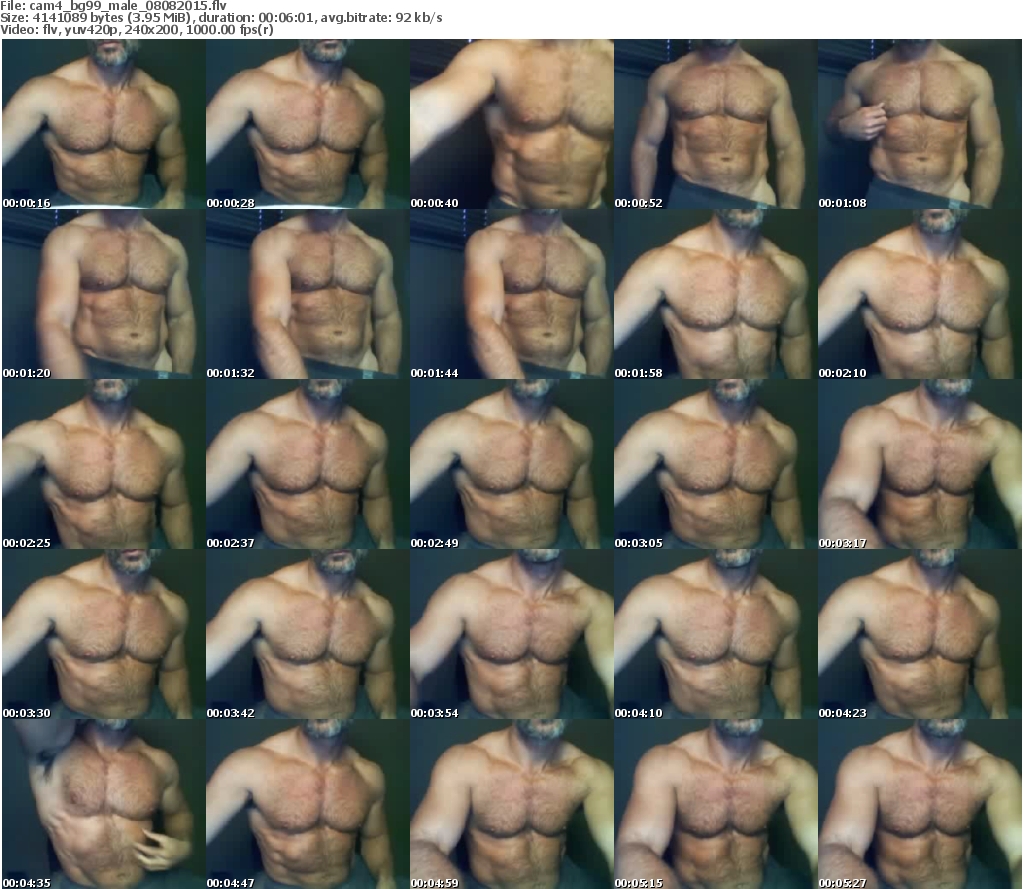Select the header line showing file size and duration
Screen dimensions: 1024x889
[x=221, y=18]
